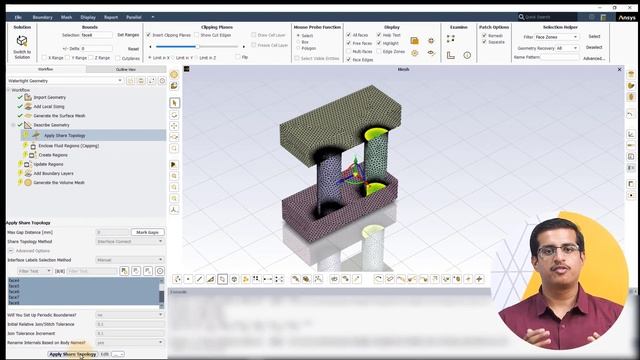Click the first icon in the bottom viewport toolbar
The height and width of the screenshot is (360, 640).
178,279
